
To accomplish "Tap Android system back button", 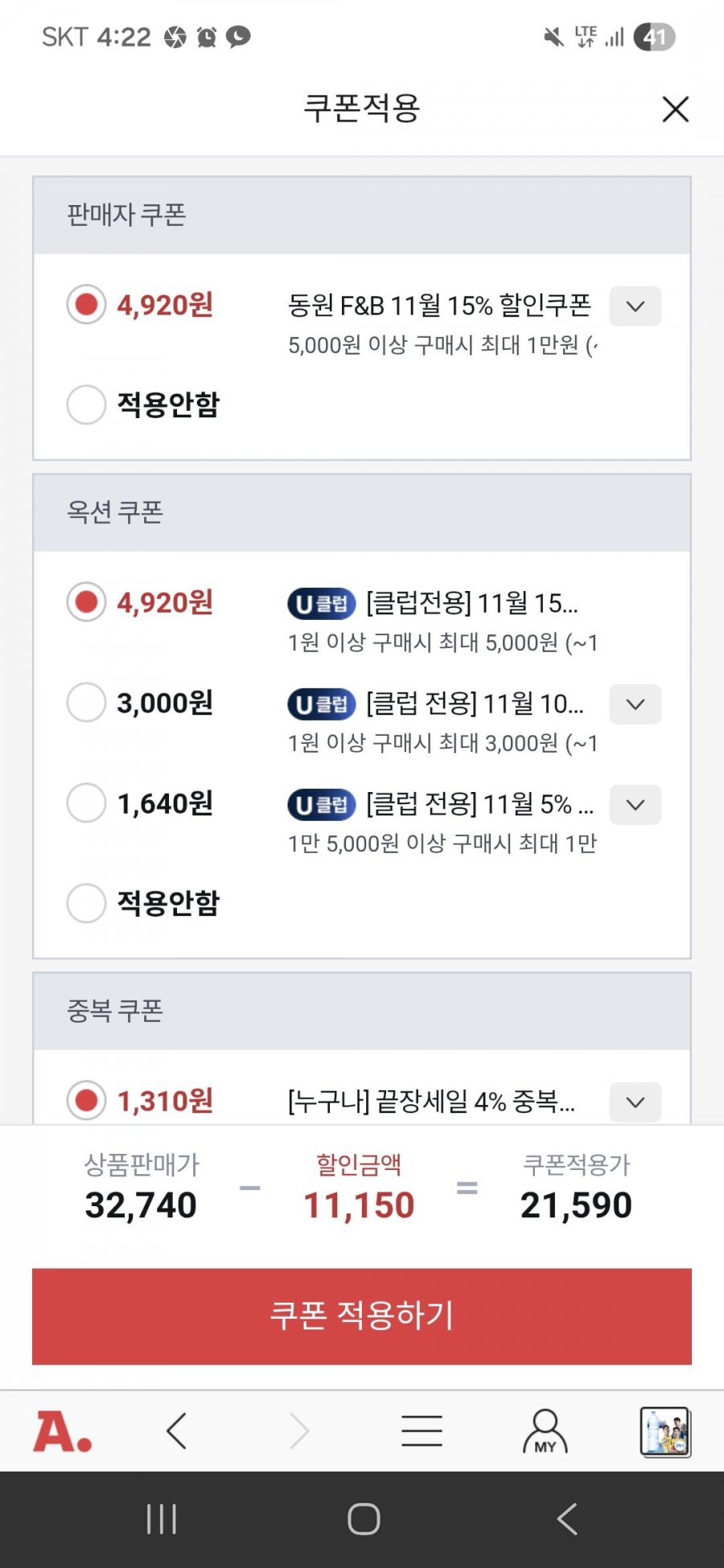I will pos(566,1519).
